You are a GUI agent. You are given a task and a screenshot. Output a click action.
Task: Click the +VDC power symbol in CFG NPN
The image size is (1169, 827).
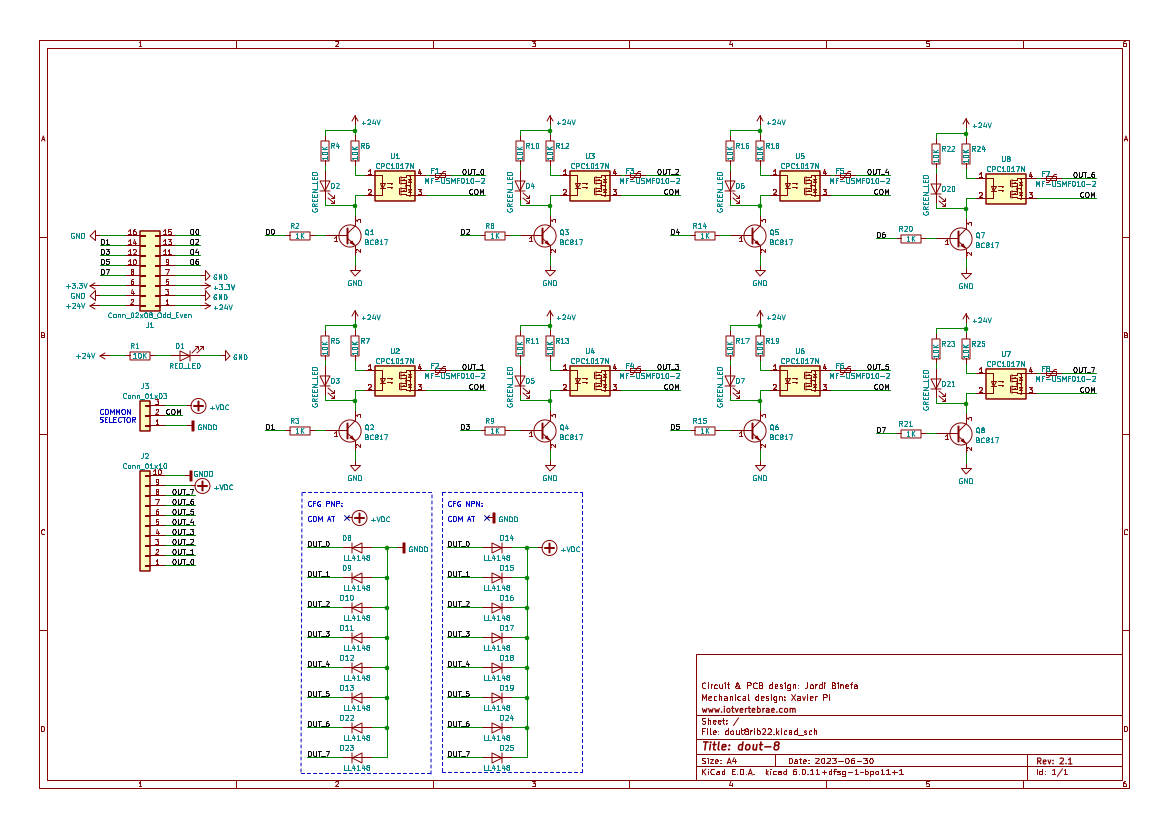(x=549, y=548)
